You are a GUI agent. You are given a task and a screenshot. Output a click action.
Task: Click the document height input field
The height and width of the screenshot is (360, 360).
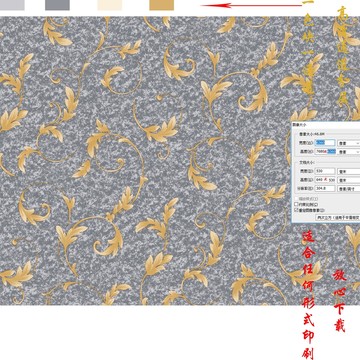coord(325,180)
